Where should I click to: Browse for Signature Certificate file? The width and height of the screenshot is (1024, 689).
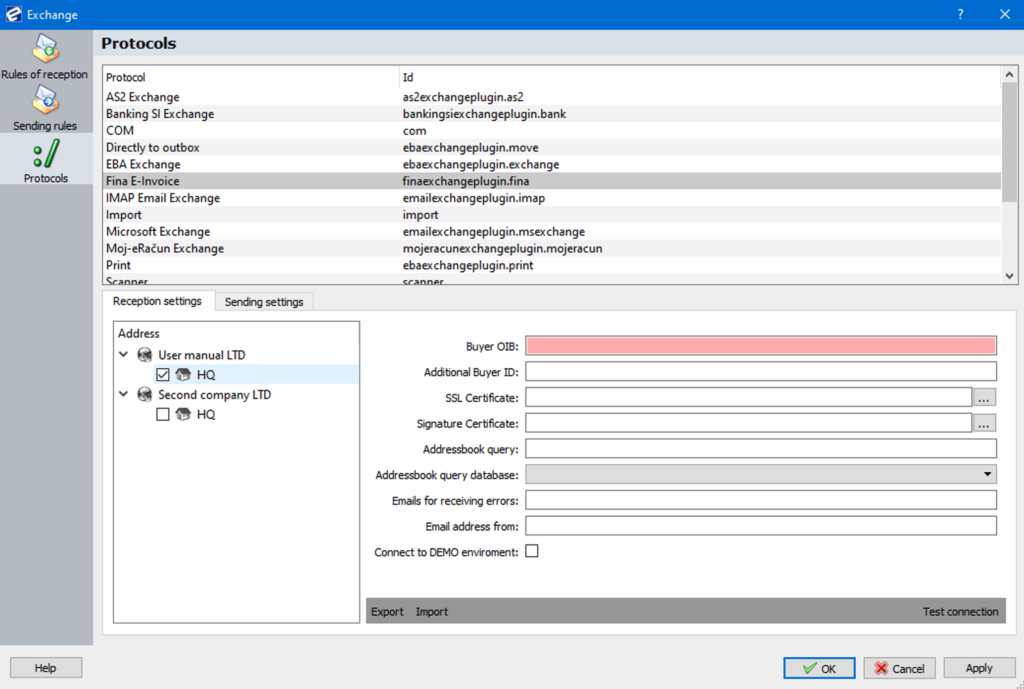(x=985, y=424)
